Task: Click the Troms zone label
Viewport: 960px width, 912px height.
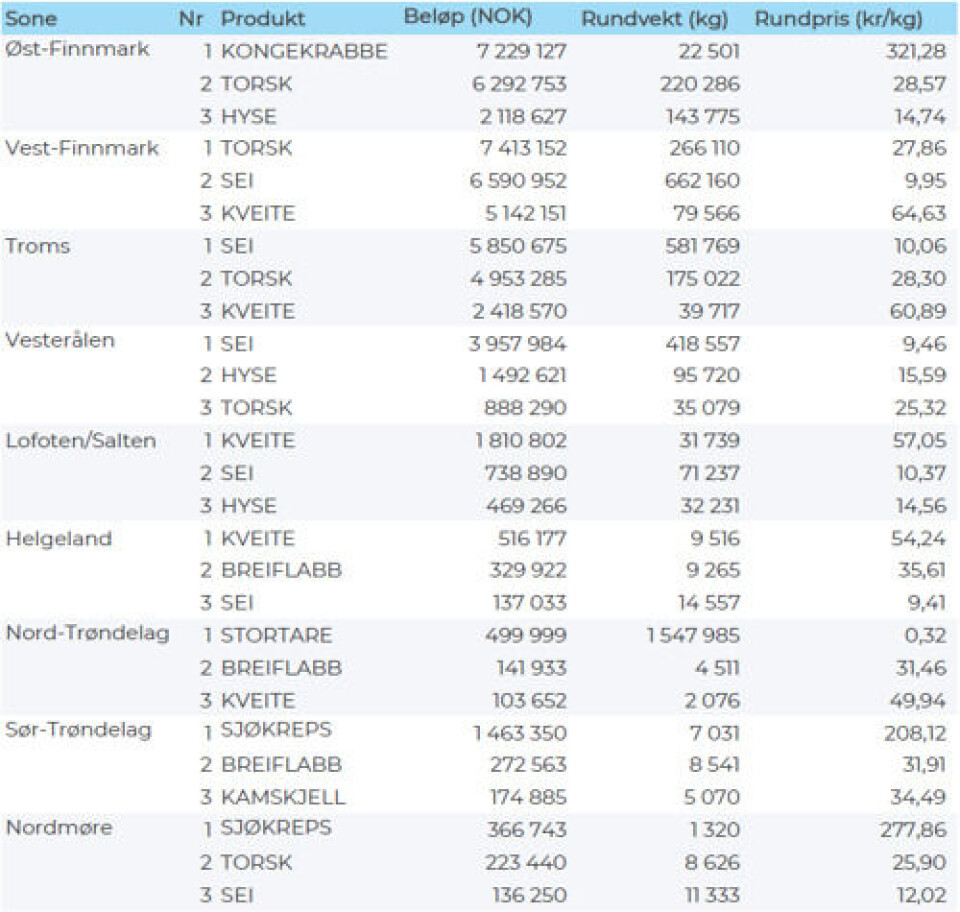Action: [38, 245]
